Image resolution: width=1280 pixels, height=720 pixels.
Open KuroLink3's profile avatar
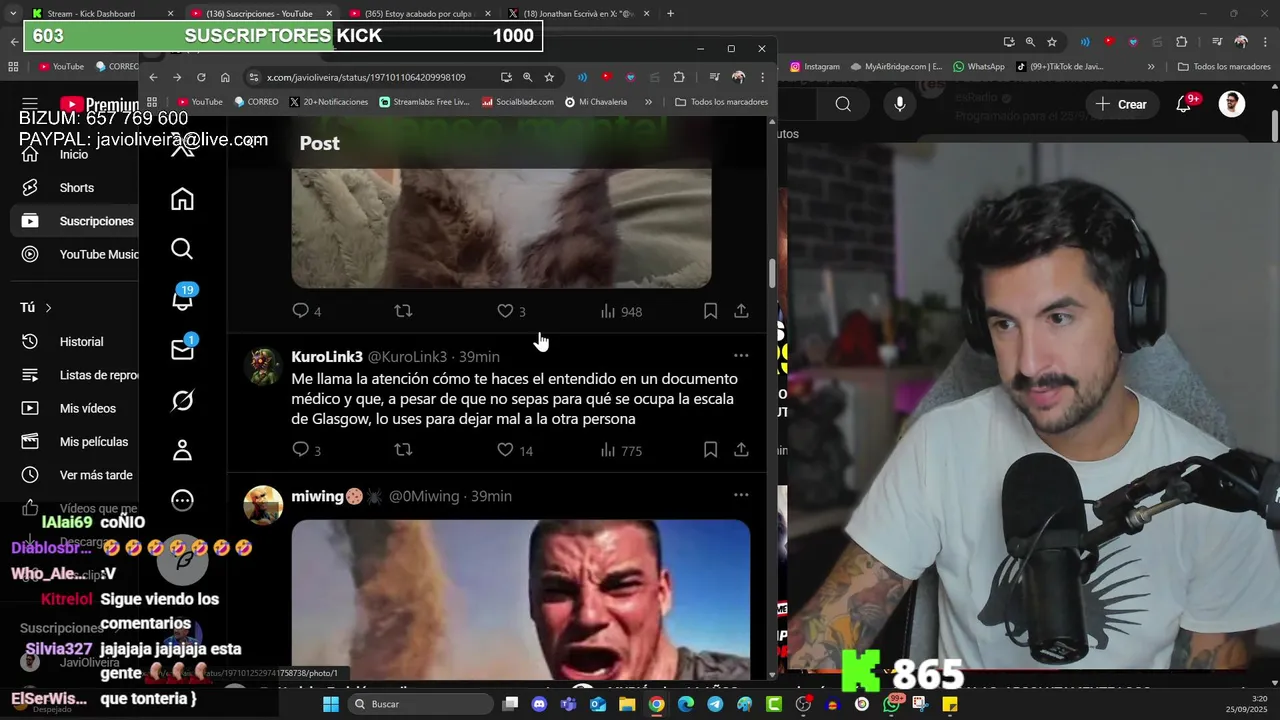click(263, 366)
